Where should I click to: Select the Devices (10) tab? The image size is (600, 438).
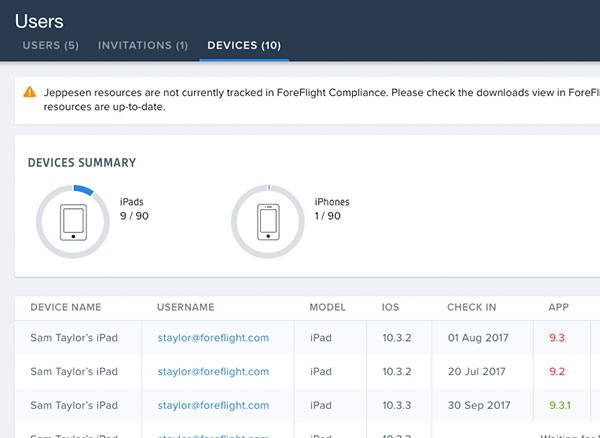pyautogui.click(x=244, y=46)
